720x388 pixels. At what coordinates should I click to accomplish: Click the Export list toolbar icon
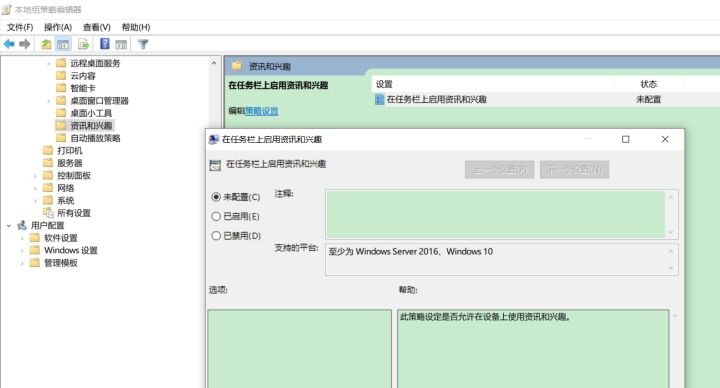pyautogui.click(x=83, y=44)
